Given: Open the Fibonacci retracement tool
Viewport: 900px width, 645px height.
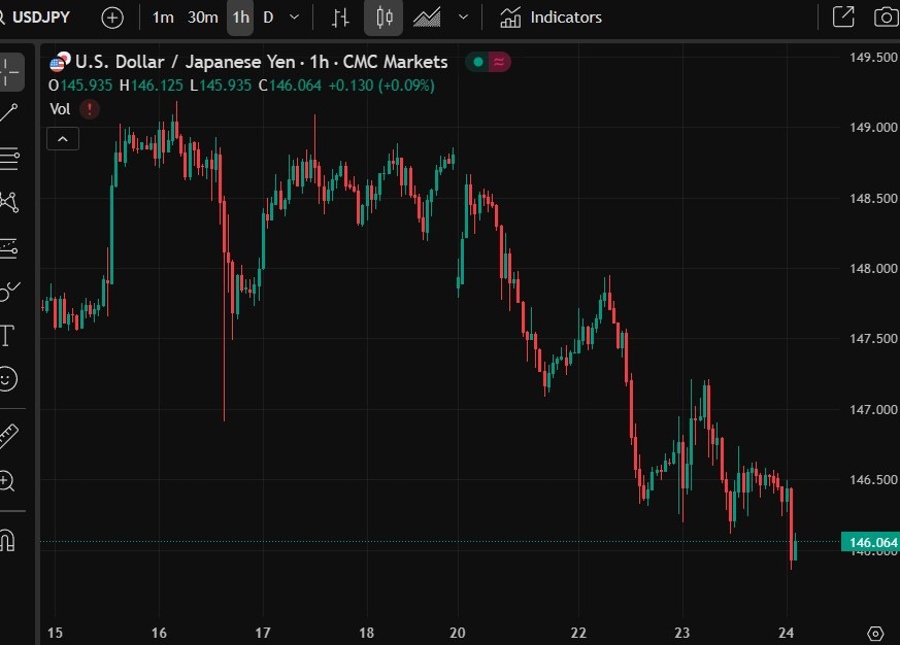Looking at the screenshot, I should (x=10, y=158).
